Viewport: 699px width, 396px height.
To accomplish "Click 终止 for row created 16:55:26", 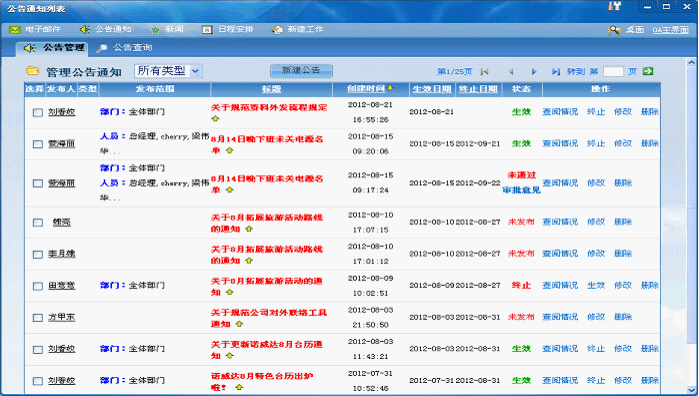I will tap(596, 111).
